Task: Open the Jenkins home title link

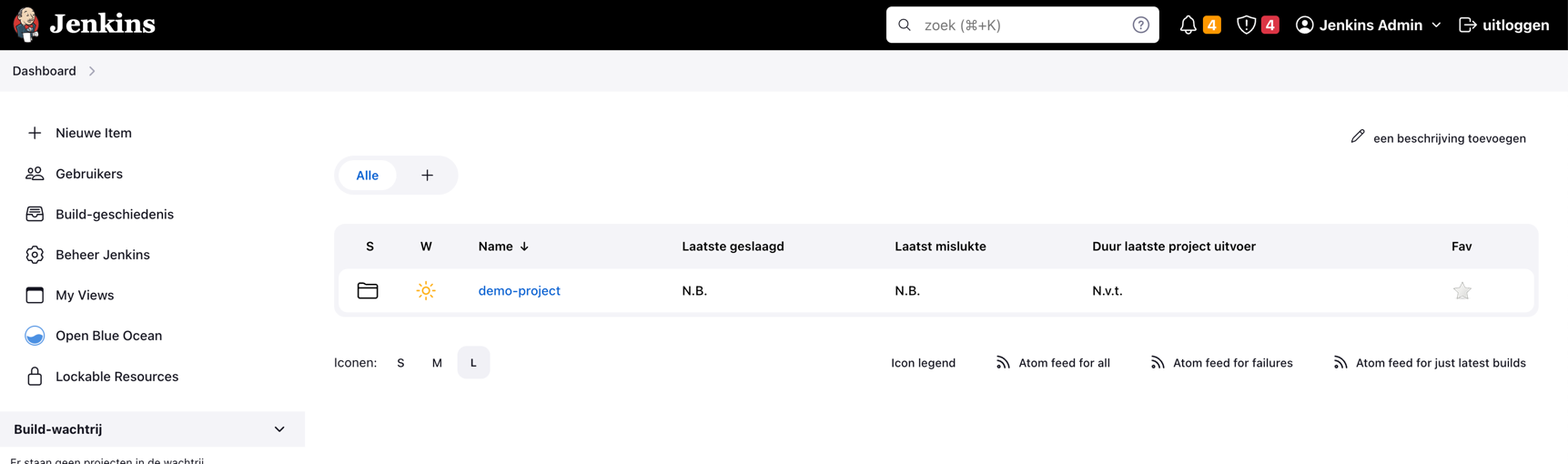Action: [102, 24]
